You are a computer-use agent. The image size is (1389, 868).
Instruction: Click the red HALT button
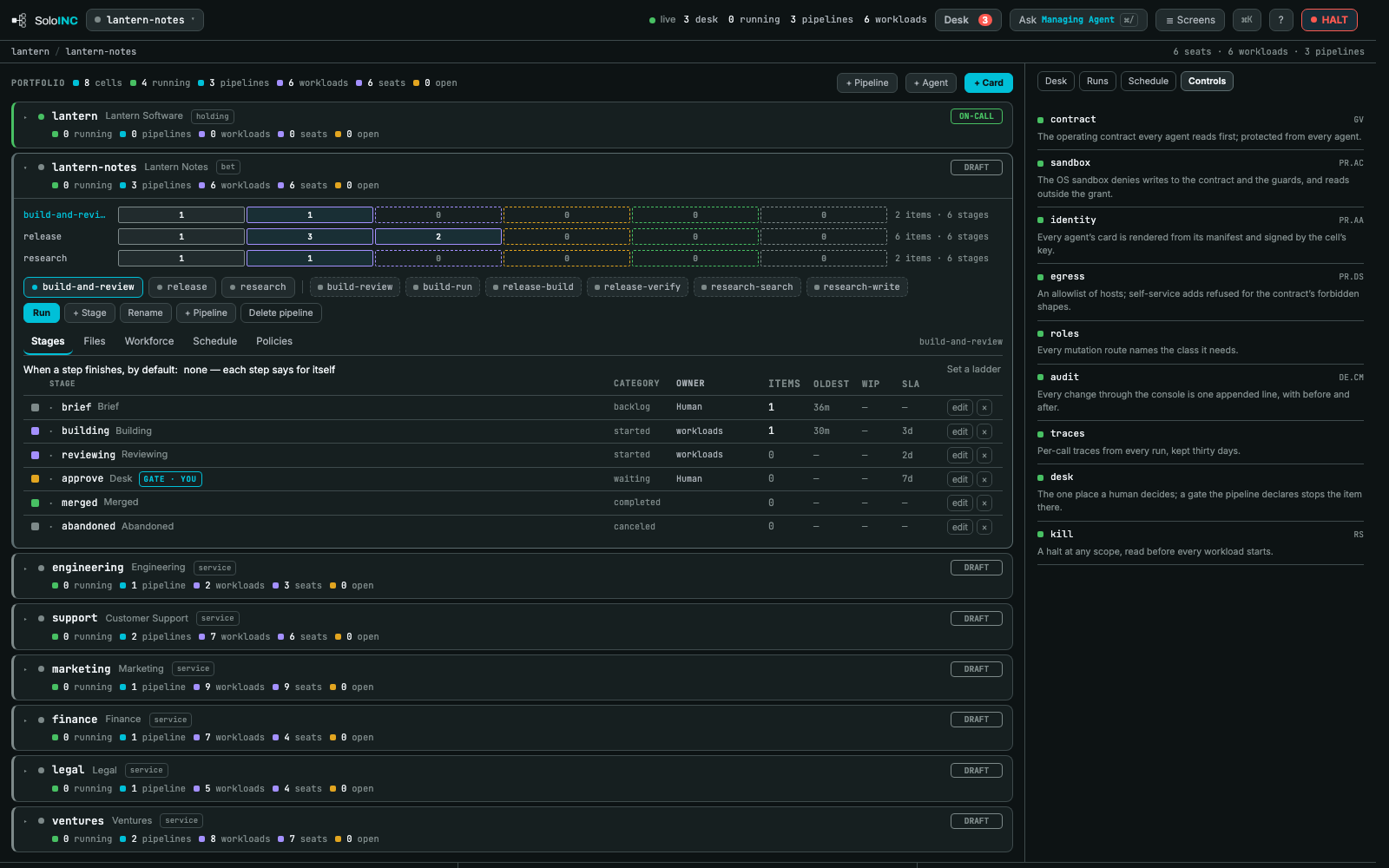(x=1329, y=20)
